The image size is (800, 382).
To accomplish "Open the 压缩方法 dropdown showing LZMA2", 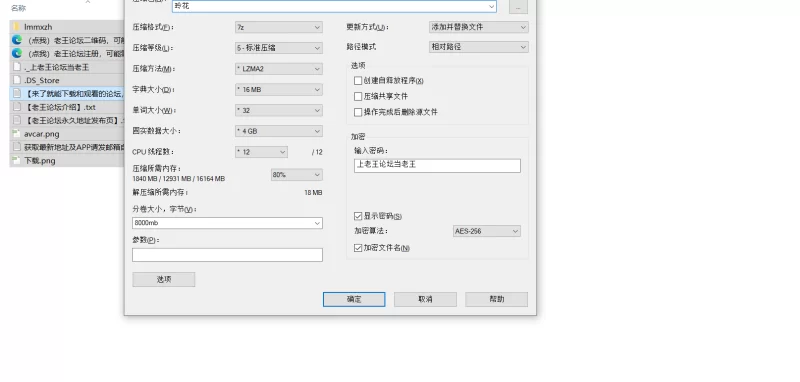I will tap(279, 69).
